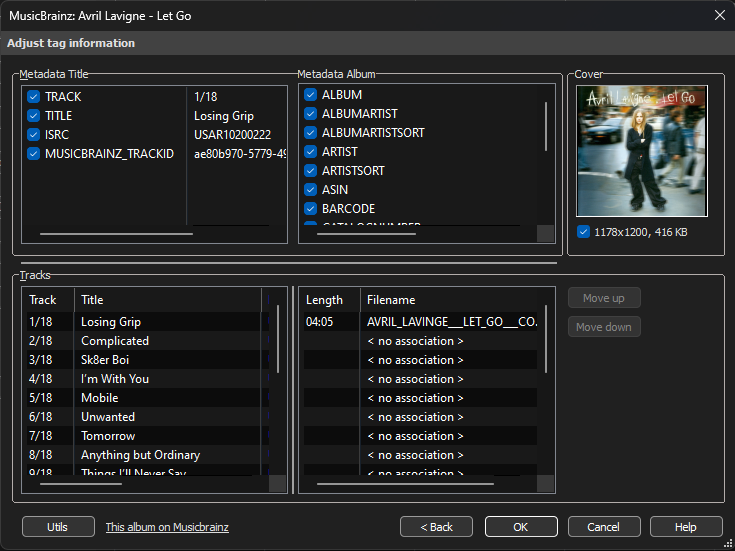735x551 pixels.
Task: Toggle the ALBUMARTISTSORT checkbox
Action: 310,133
